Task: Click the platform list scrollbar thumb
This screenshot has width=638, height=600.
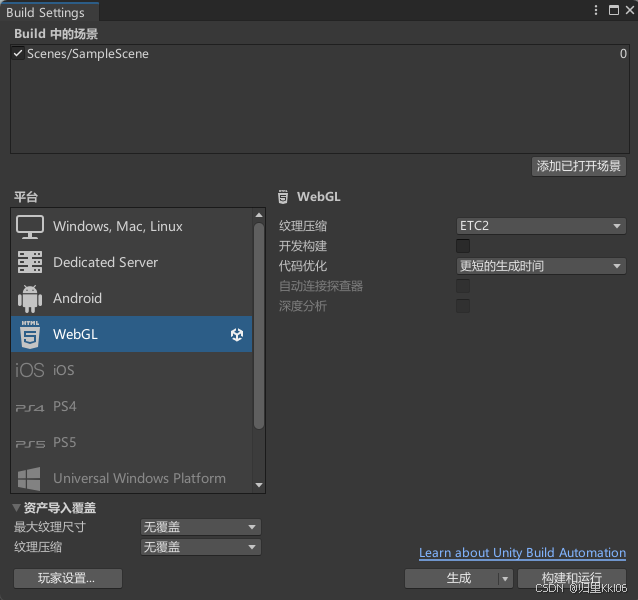Action: point(259,325)
